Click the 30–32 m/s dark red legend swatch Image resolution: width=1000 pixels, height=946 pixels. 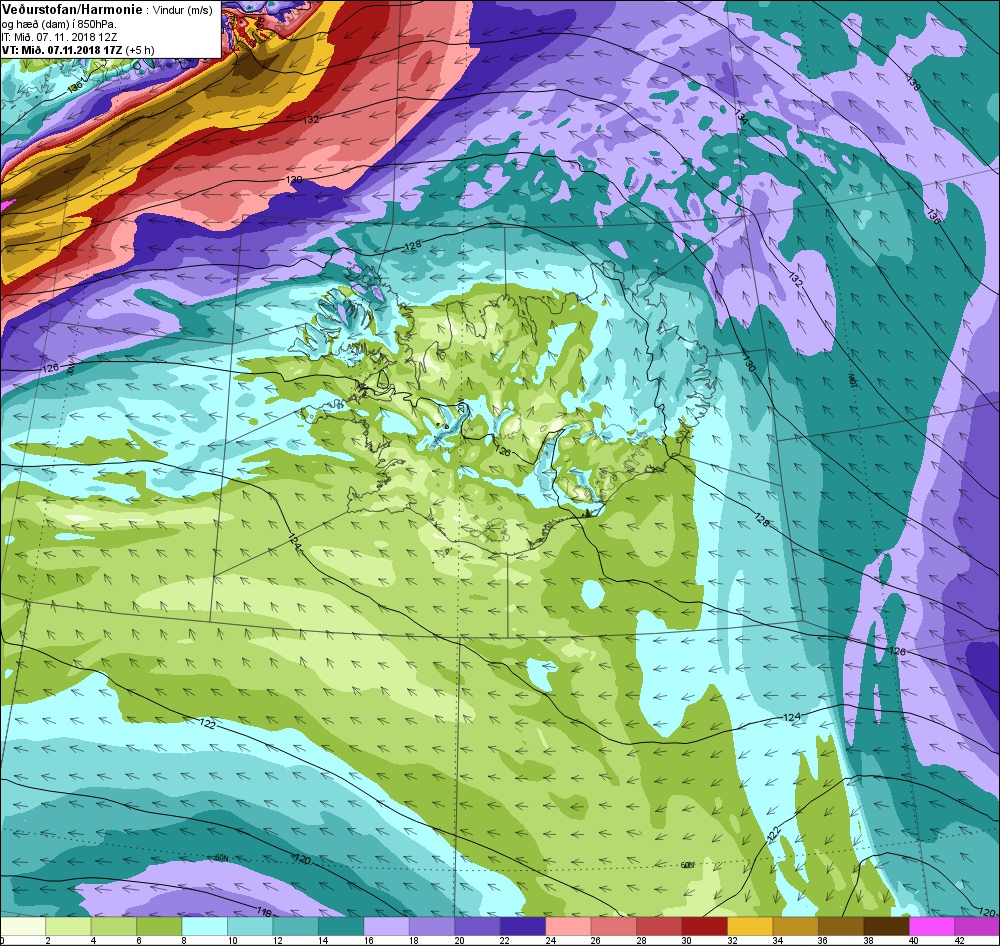pos(705,926)
